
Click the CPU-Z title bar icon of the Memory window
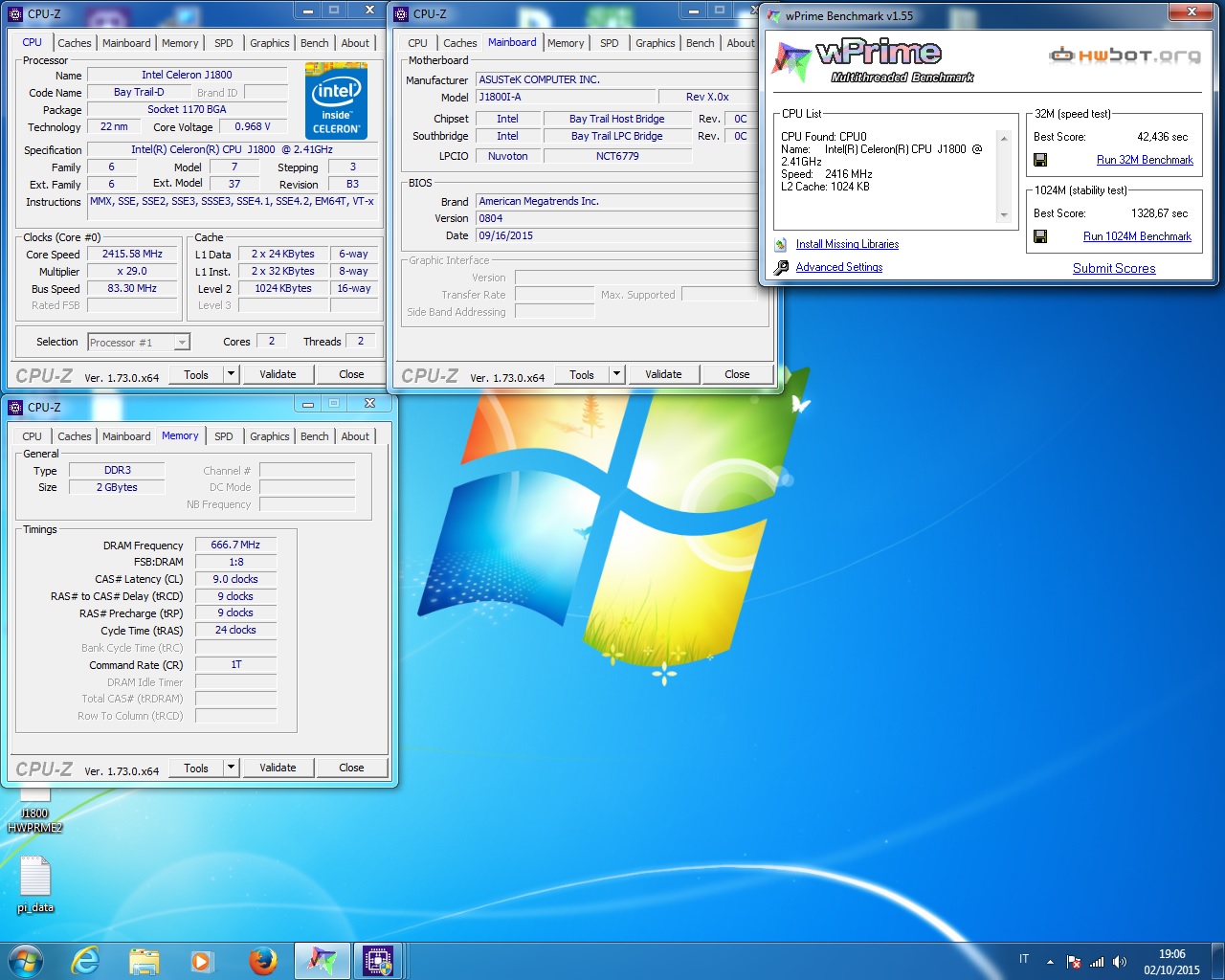pyautogui.click(x=15, y=407)
